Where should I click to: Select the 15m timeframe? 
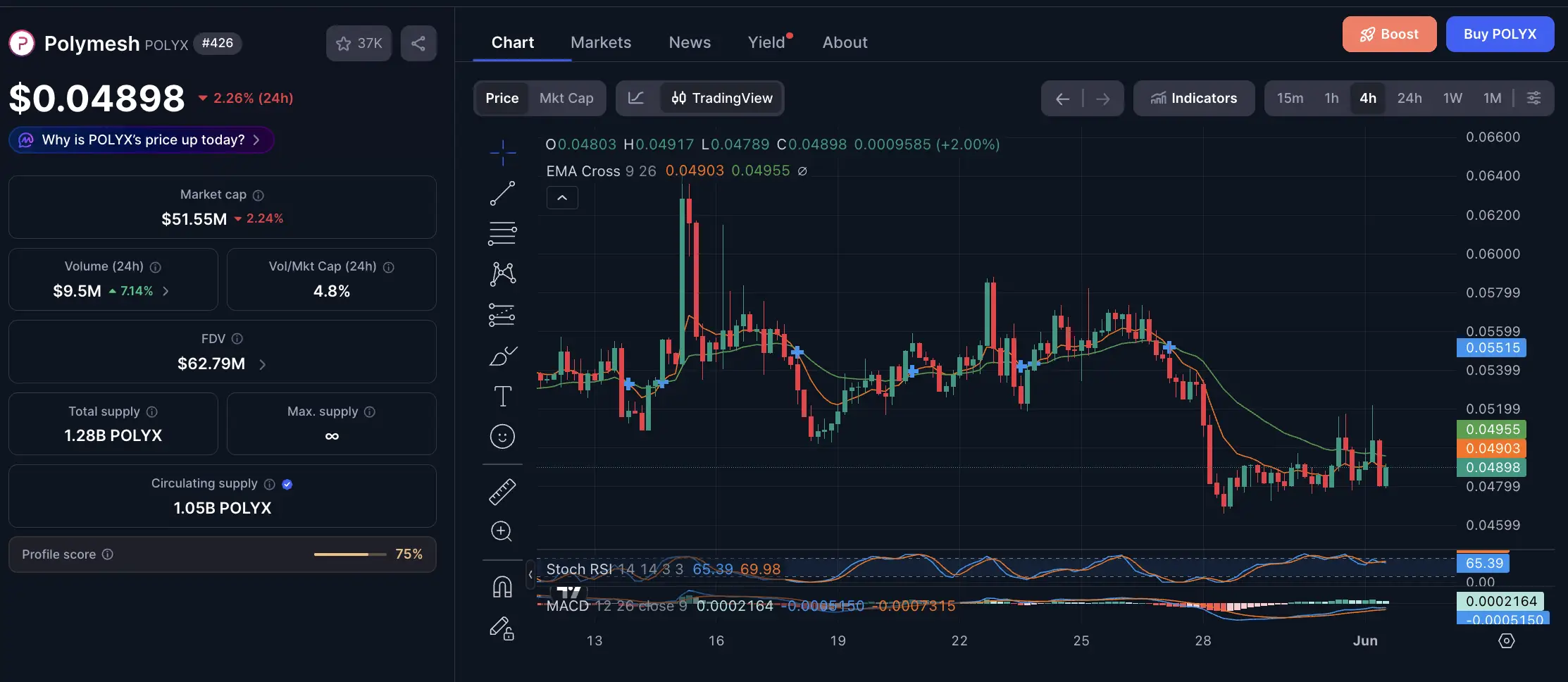(1290, 98)
